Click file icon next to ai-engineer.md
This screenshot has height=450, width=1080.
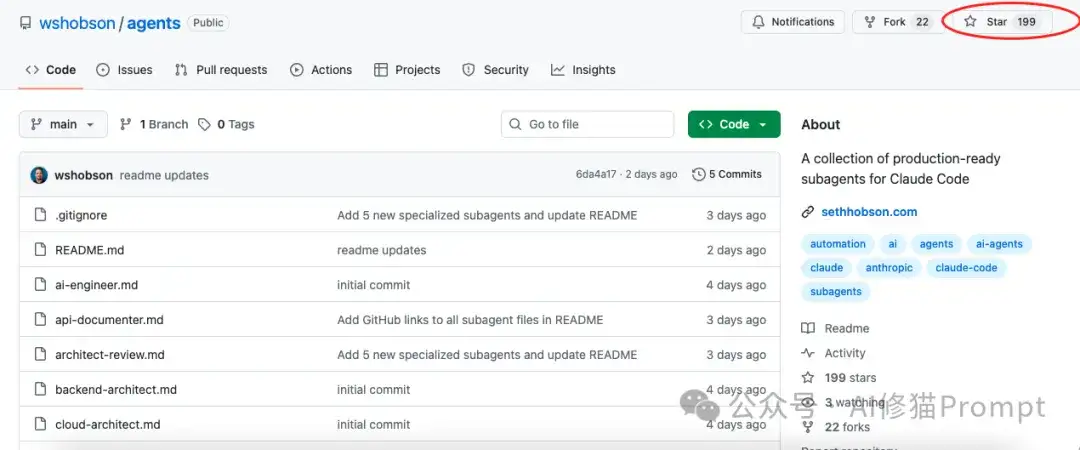(41, 285)
